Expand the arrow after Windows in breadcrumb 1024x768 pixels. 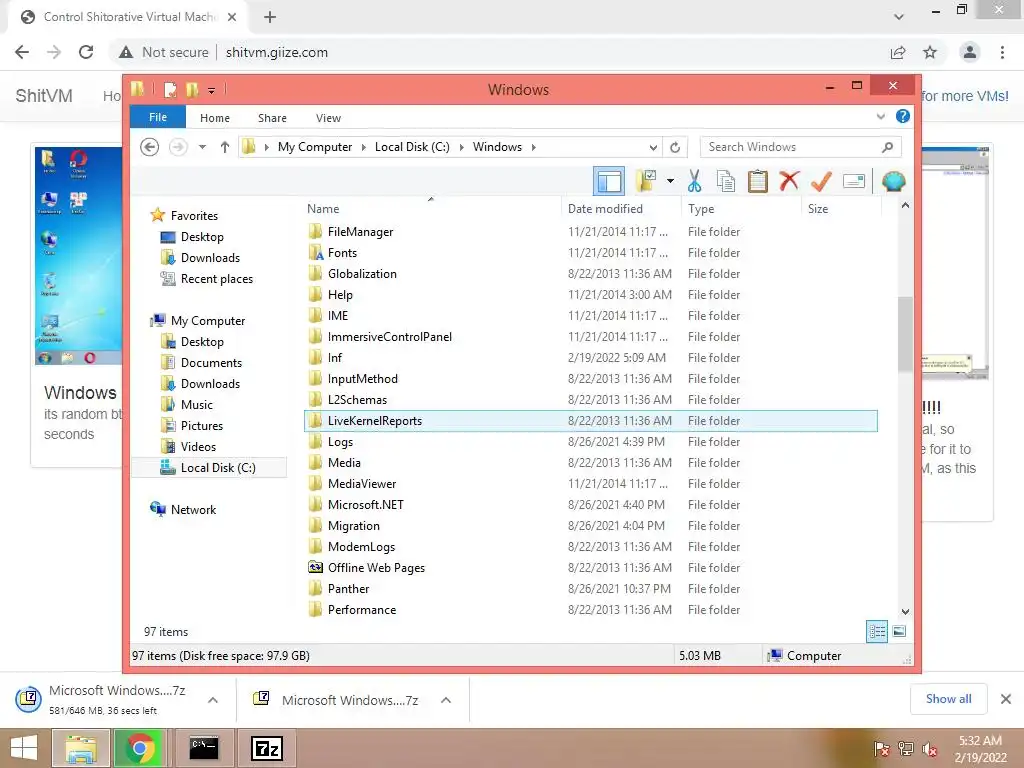coord(534,147)
